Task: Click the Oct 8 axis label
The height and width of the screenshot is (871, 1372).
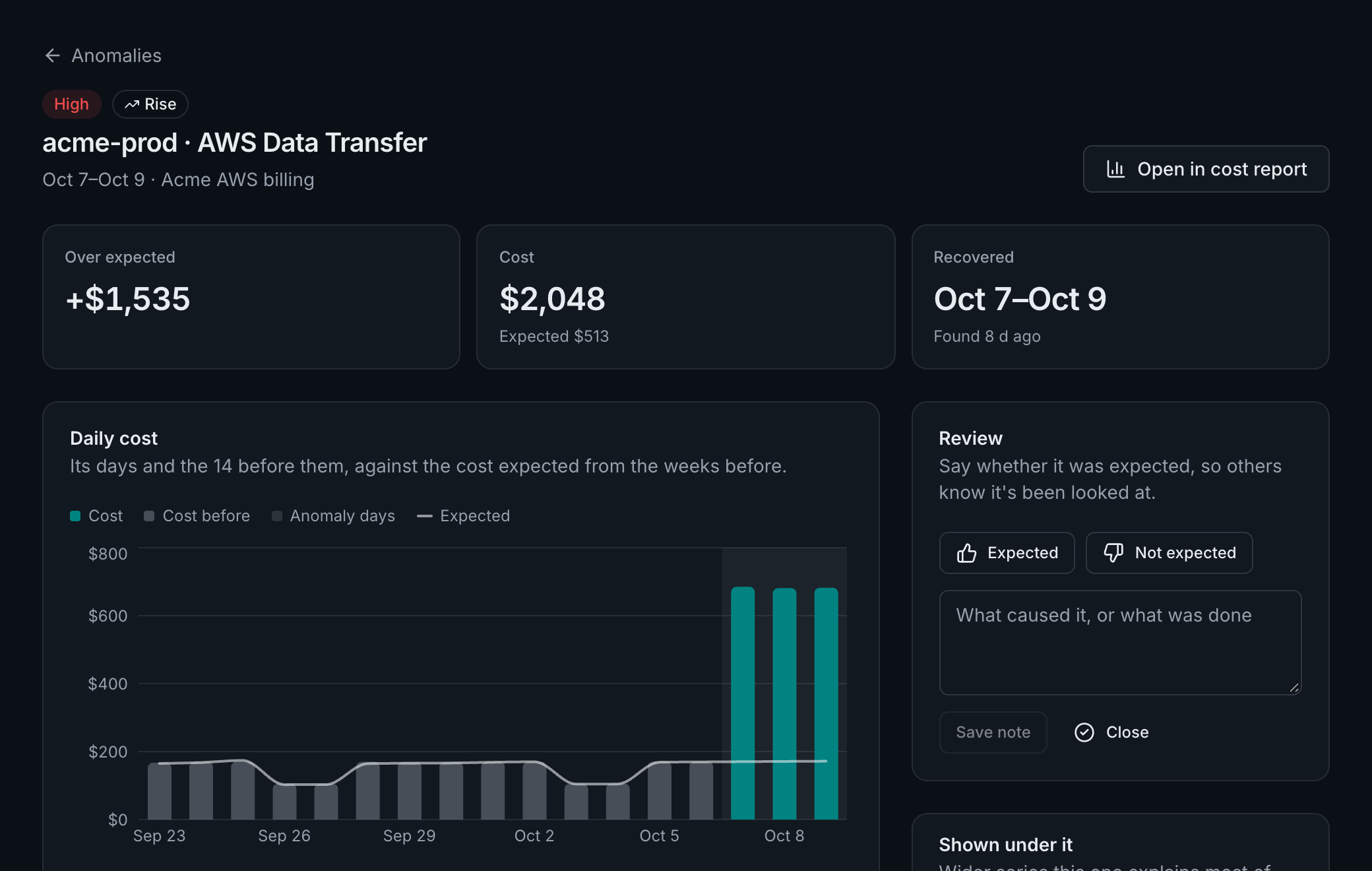Action: pyautogui.click(x=784, y=836)
